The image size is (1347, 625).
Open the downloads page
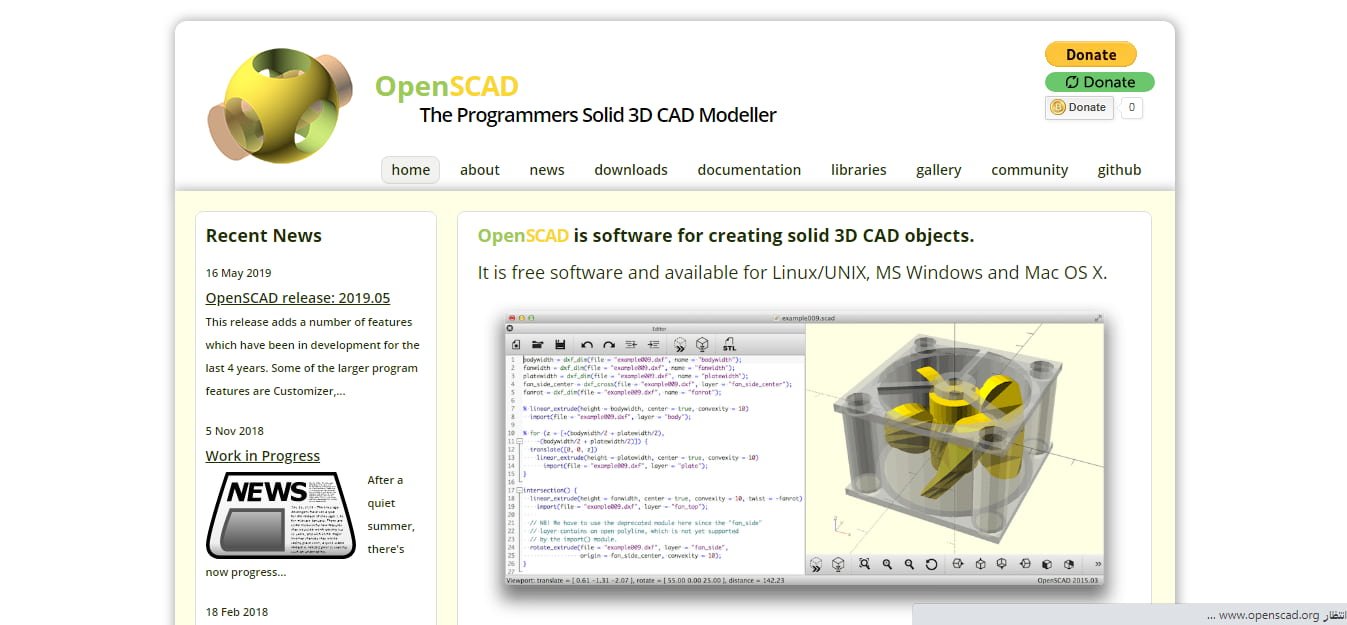pyautogui.click(x=631, y=170)
